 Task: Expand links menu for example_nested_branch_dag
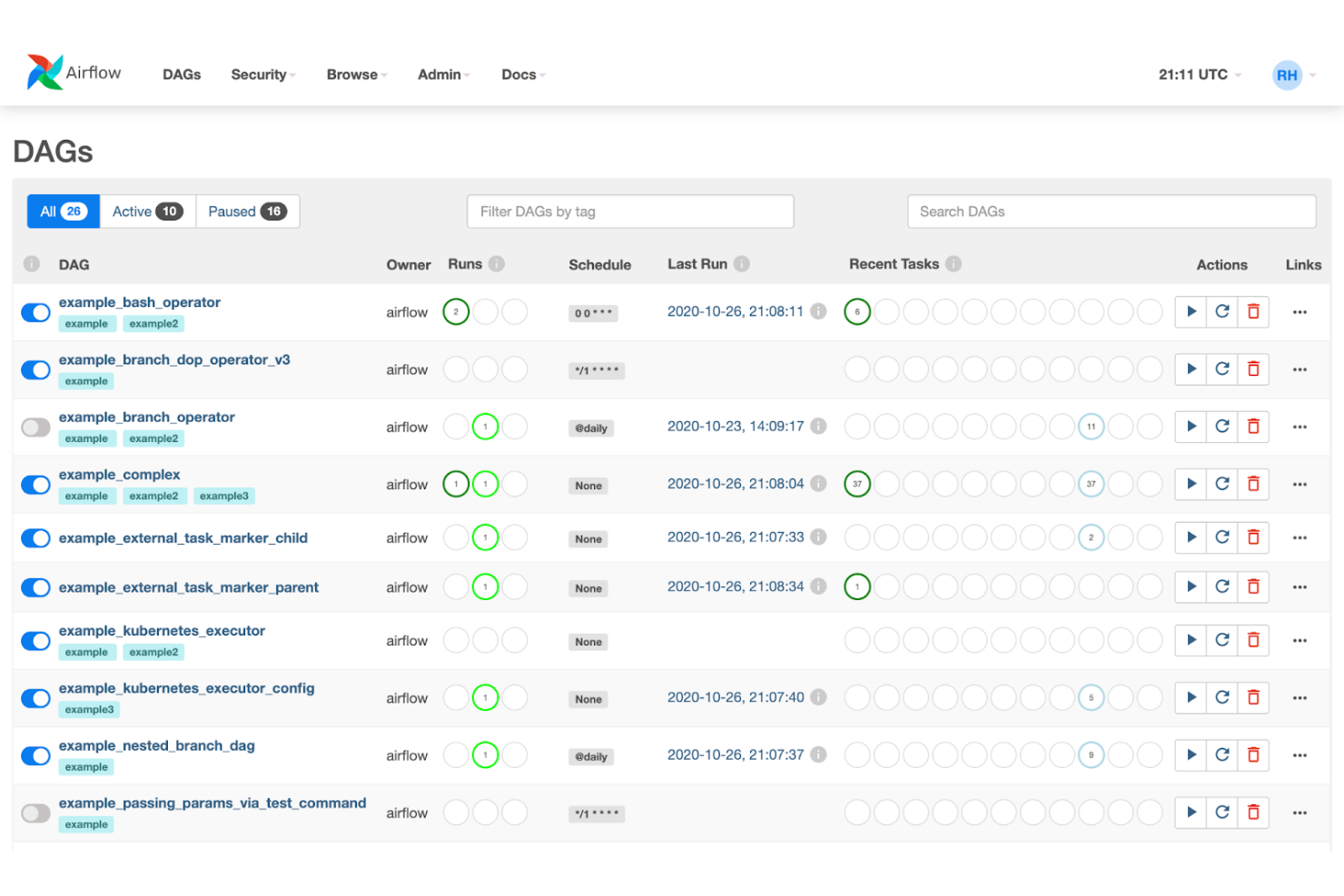(x=1300, y=754)
